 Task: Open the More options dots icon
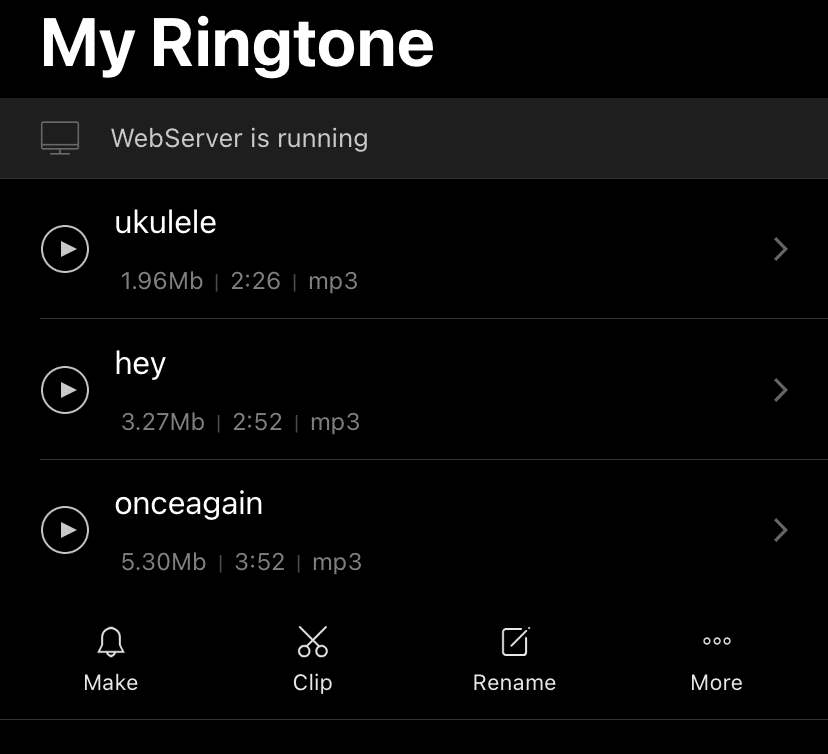717,641
